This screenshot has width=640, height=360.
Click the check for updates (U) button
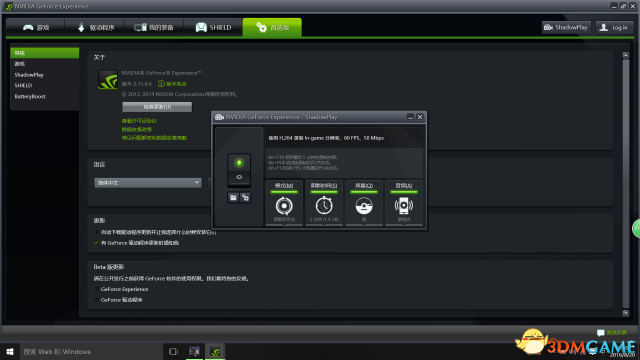click(x=157, y=107)
